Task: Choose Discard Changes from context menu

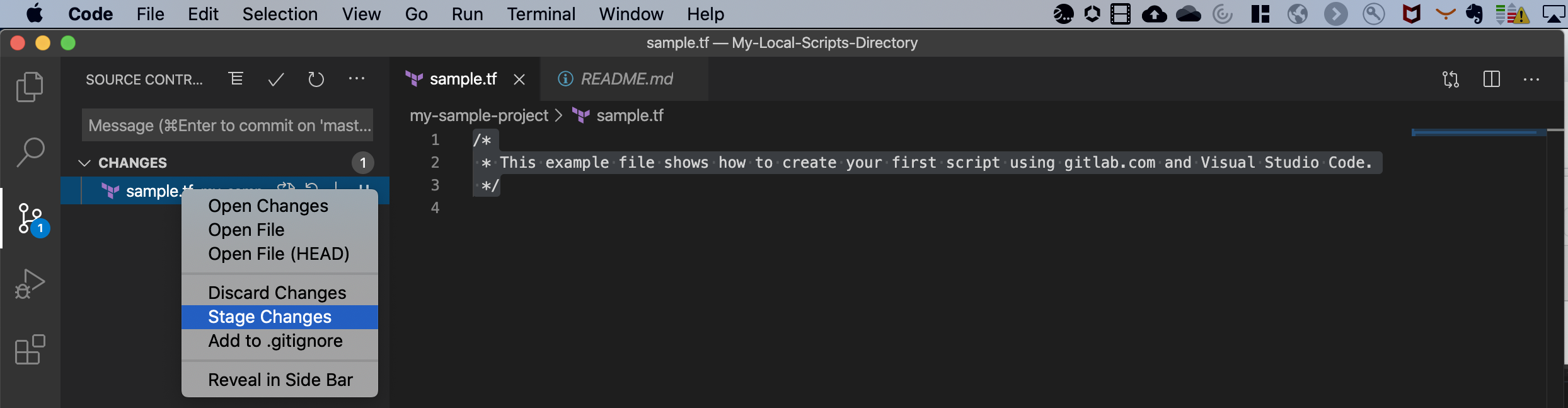Action: pyautogui.click(x=277, y=293)
